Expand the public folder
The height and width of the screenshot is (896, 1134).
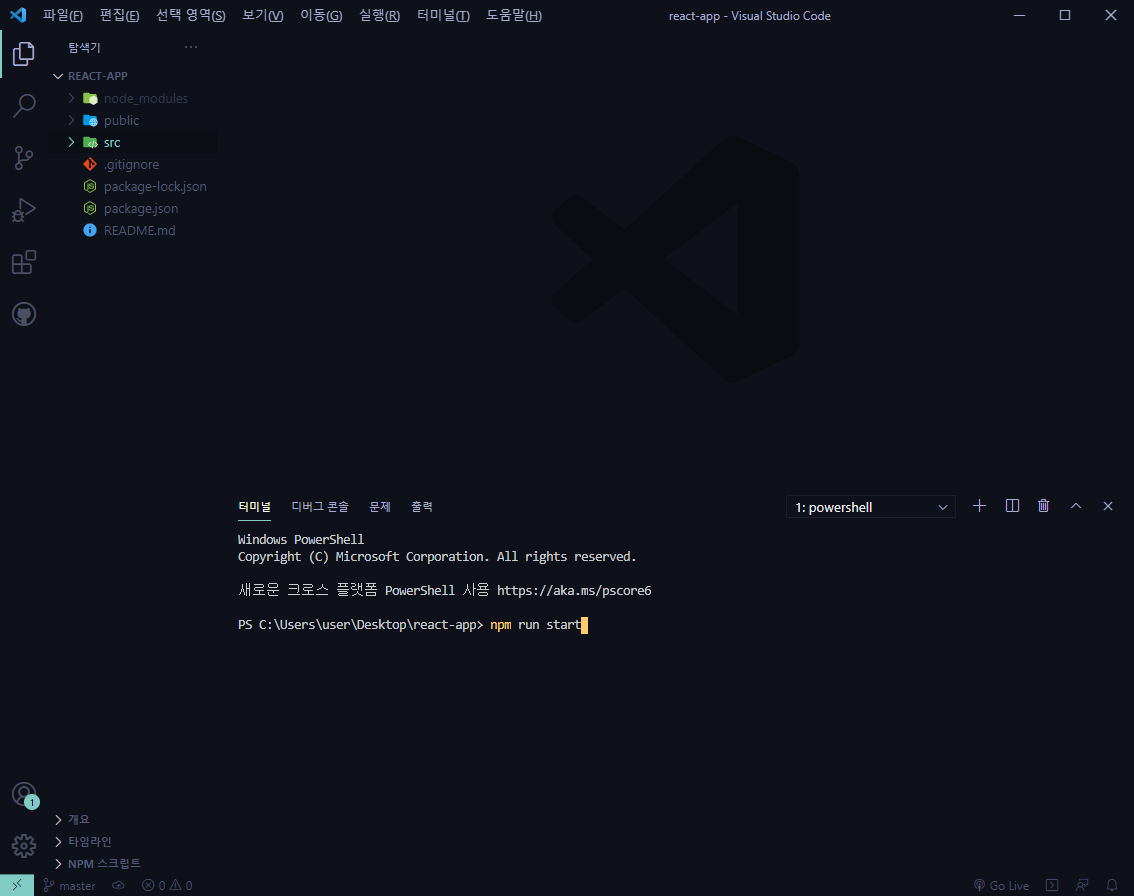click(132, 120)
